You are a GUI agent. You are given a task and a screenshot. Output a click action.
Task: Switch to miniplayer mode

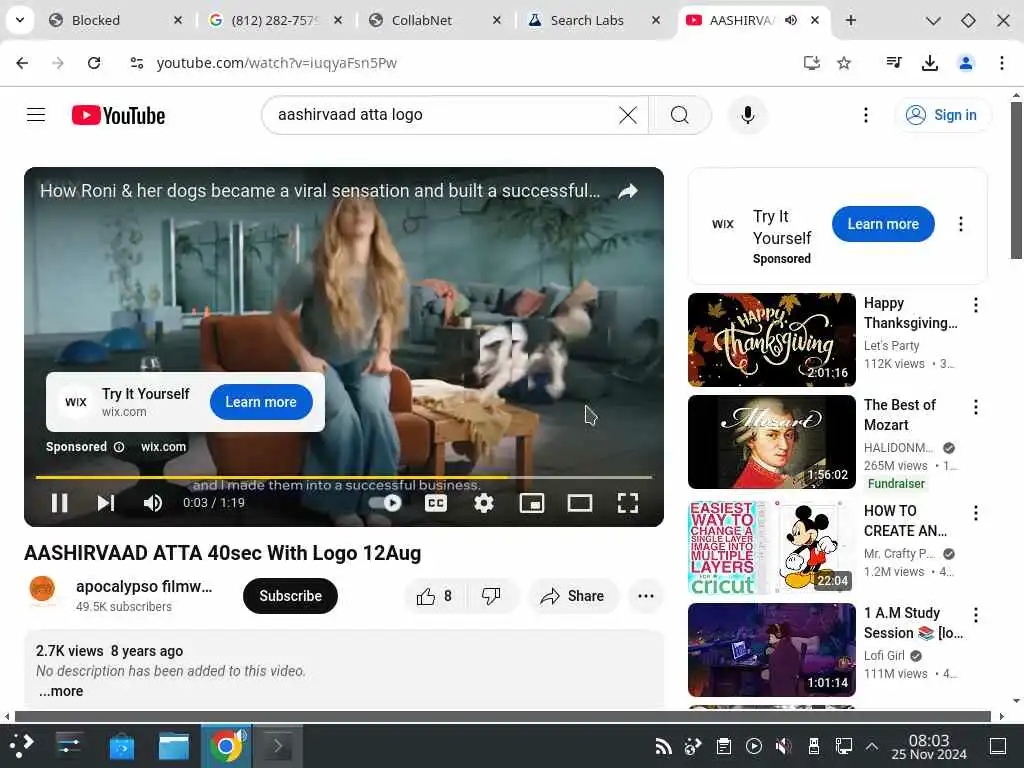pos(532,503)
